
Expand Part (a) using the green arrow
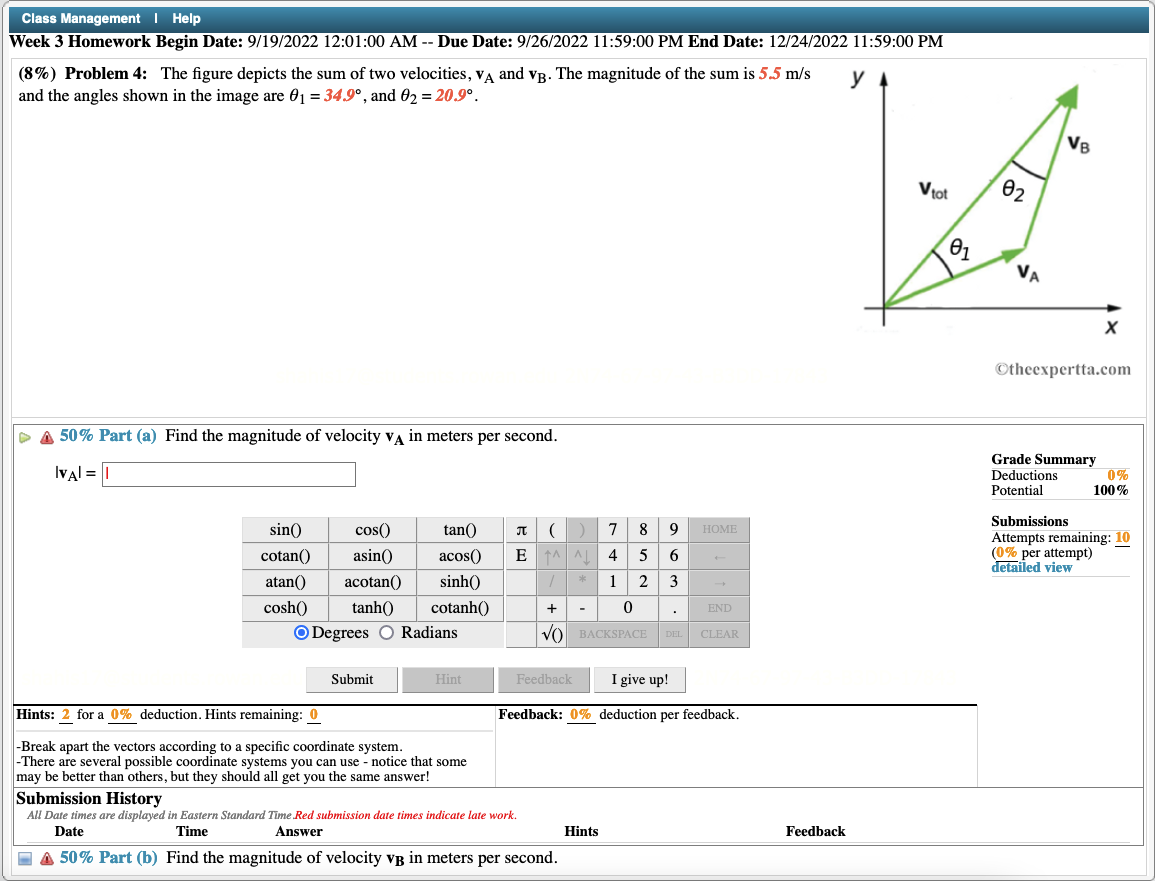(26, 436)
